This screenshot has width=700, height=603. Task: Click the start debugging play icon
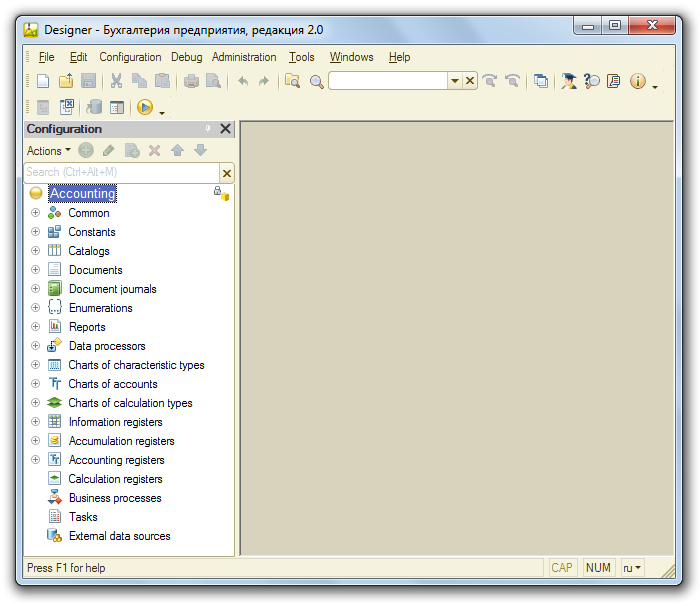[x=145, y=107]
